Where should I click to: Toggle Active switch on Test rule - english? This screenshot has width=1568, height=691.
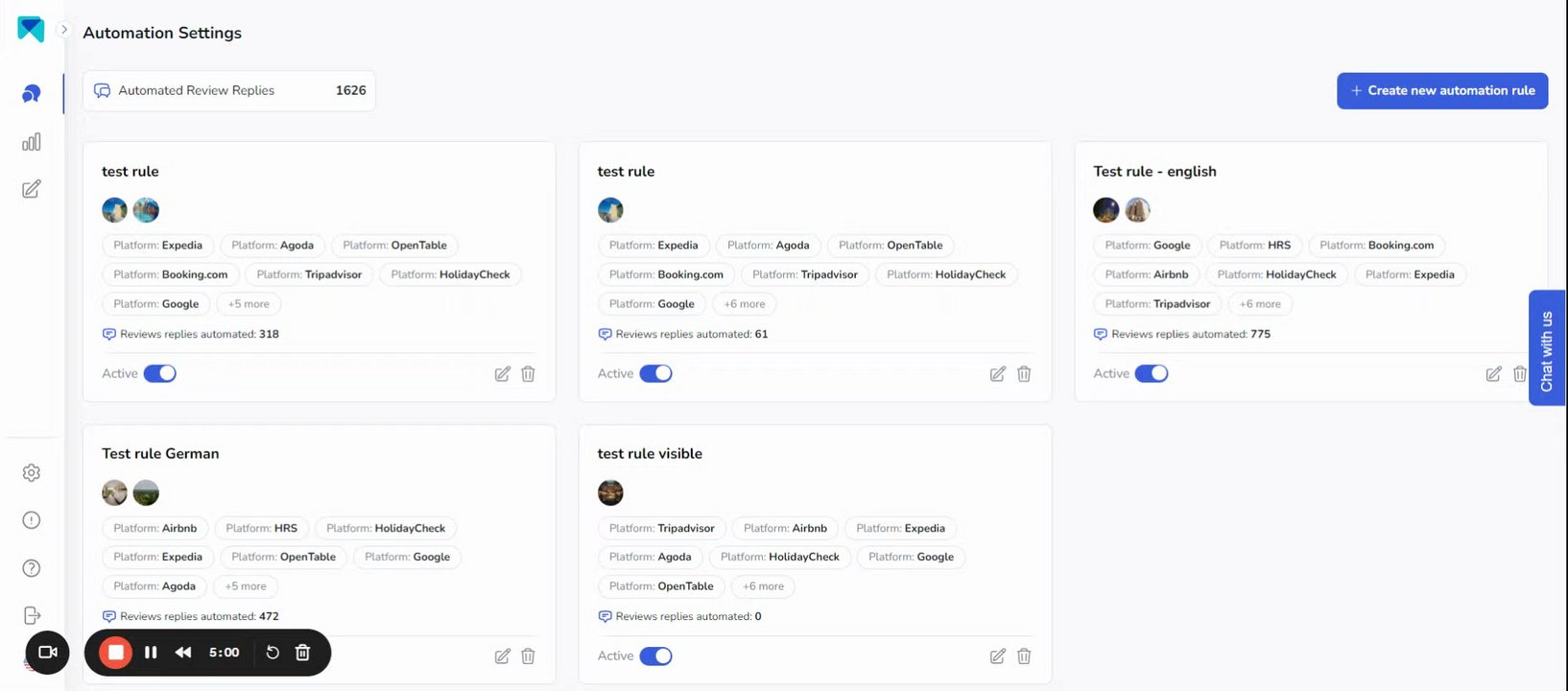[x=1152, y=373]
